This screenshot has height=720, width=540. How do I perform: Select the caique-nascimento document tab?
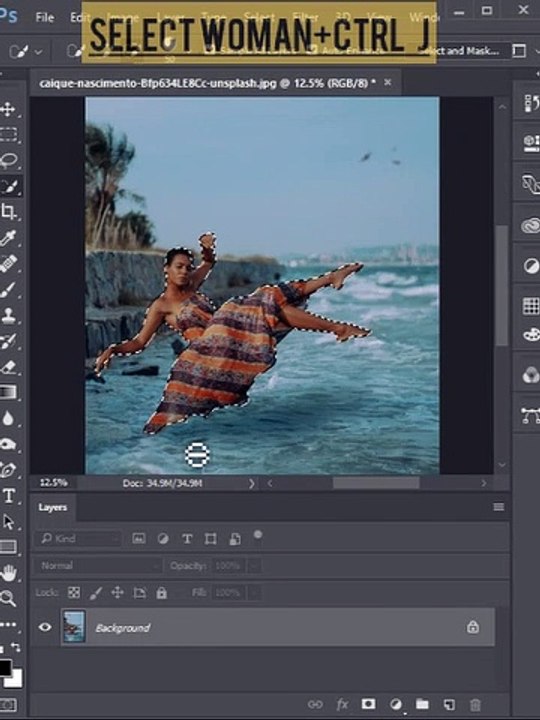207,83
